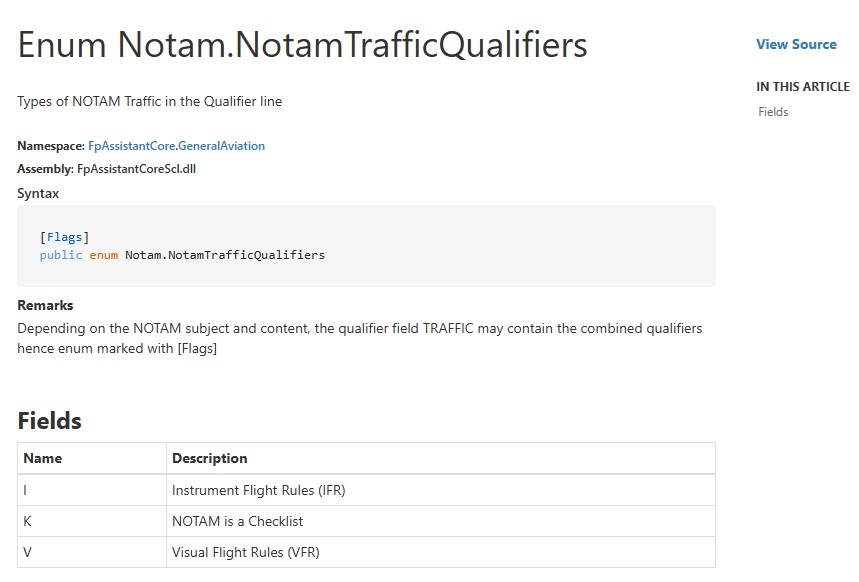Open the FpAssistantCore namespace link
Viewport: 859px width, 582px height.
pos(129,146)
